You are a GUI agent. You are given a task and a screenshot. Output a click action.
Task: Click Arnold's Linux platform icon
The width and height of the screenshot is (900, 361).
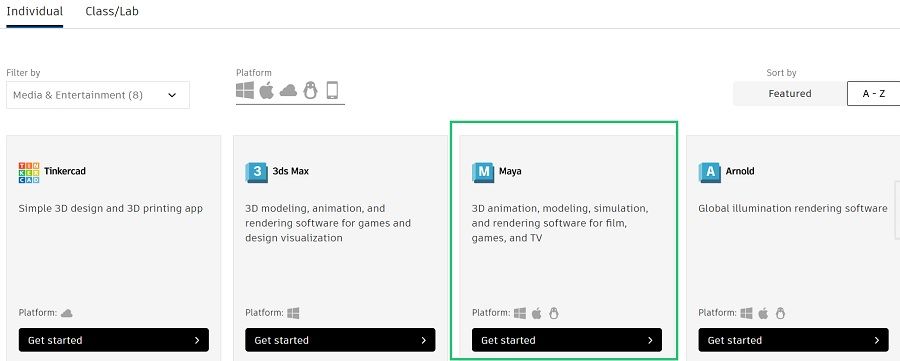pyautogui.click(x=780, y=313)
